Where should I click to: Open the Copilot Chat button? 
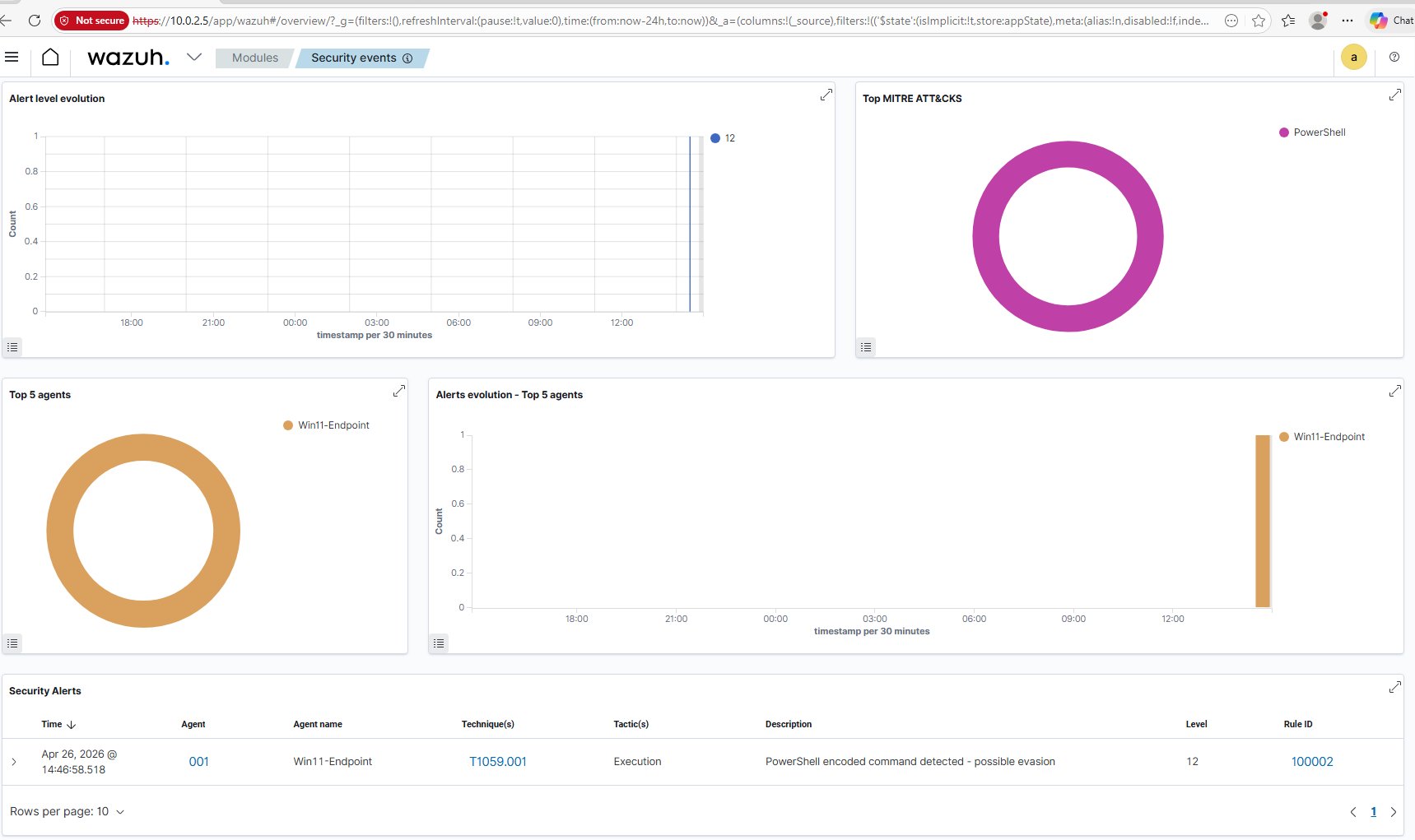[1391, 21]
